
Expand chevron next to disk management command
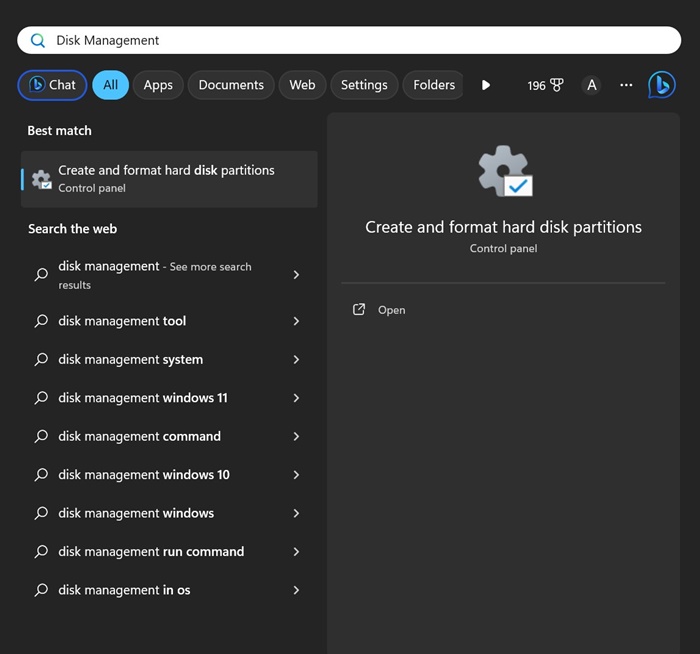(x=296, y=436)
